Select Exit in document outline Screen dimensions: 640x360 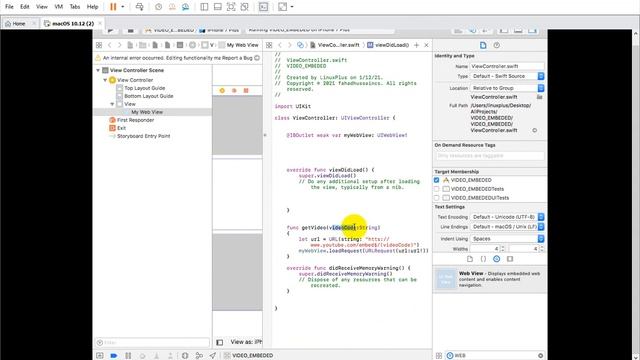pos(121,128)
